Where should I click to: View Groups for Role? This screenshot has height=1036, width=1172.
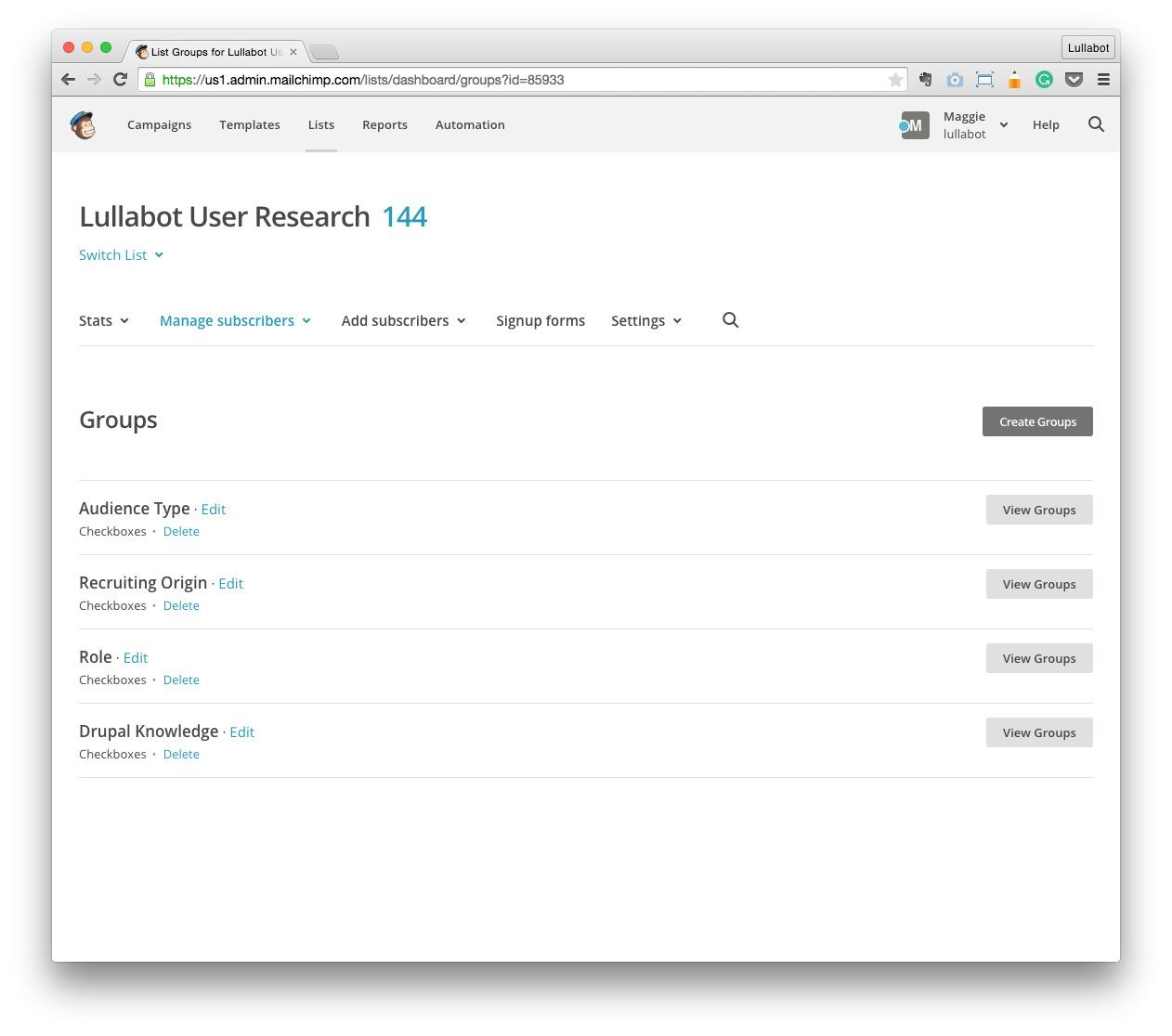pyautogui.click(x=1039, y=658)
